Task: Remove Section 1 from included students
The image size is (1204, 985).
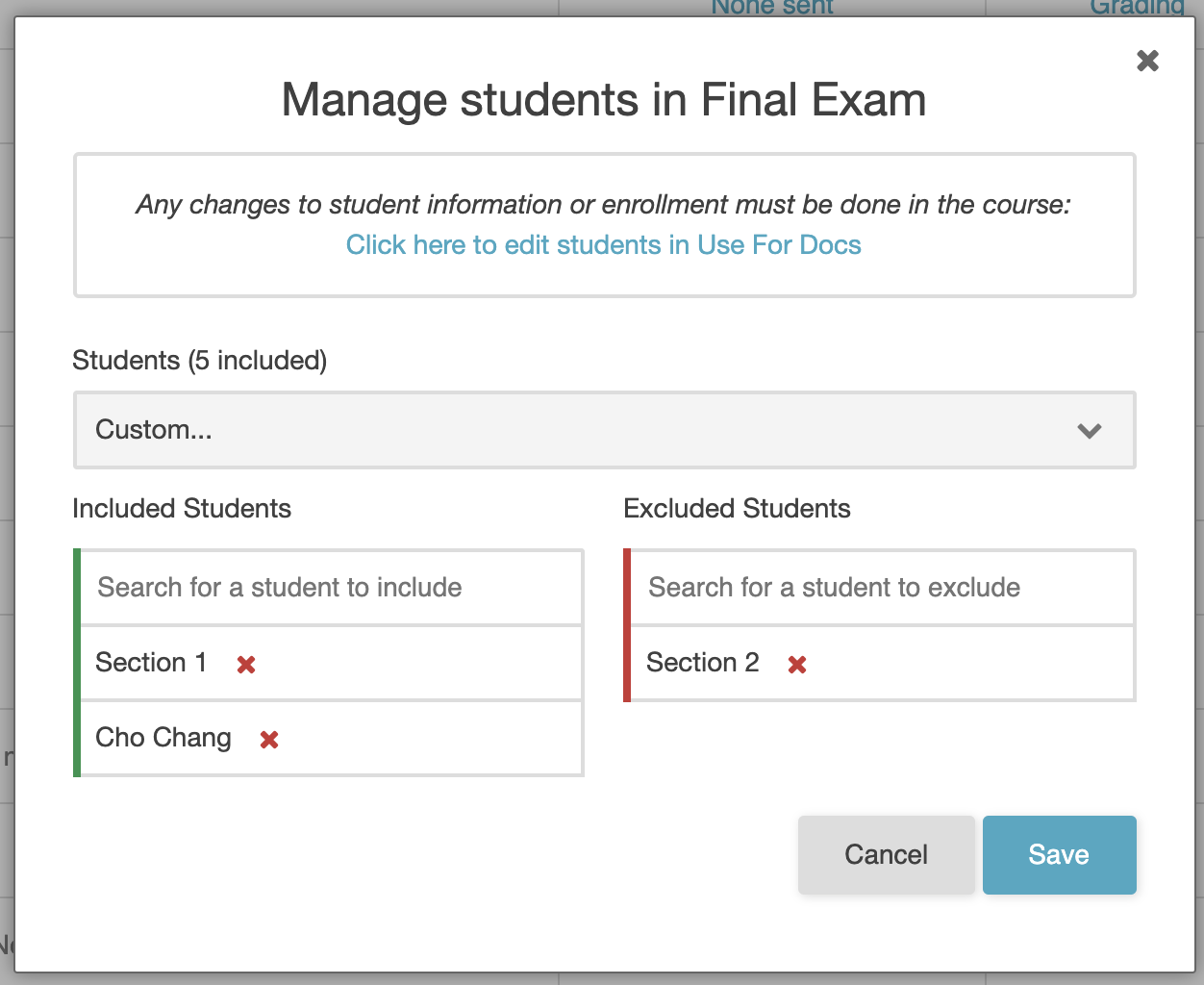Action: (246, 663)
